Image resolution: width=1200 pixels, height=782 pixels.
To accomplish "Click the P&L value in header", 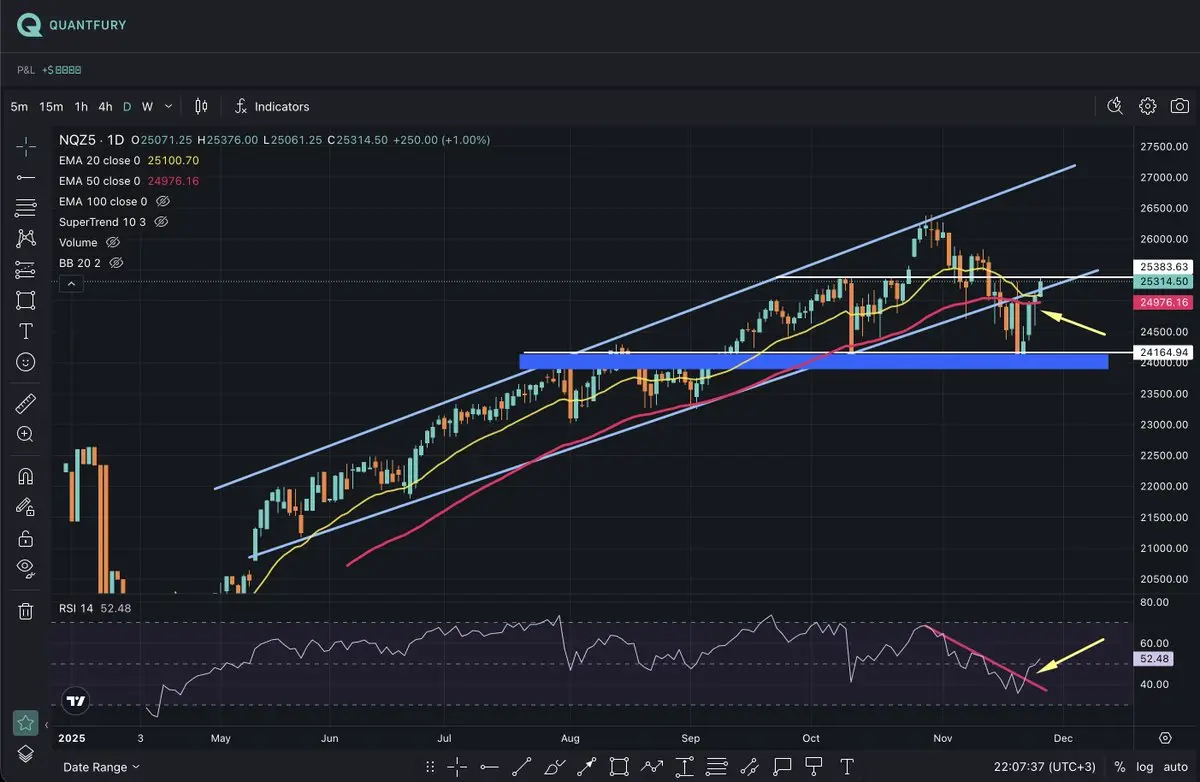I will [61, 70].
